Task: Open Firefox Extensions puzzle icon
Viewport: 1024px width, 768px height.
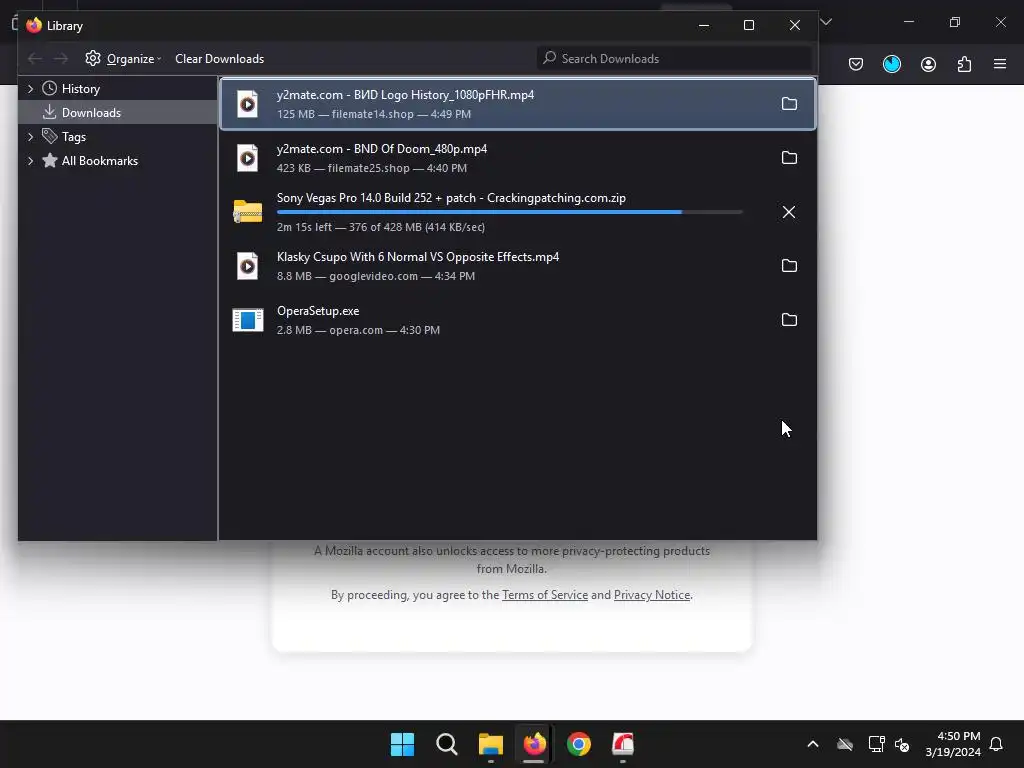Action: point(964,64)
